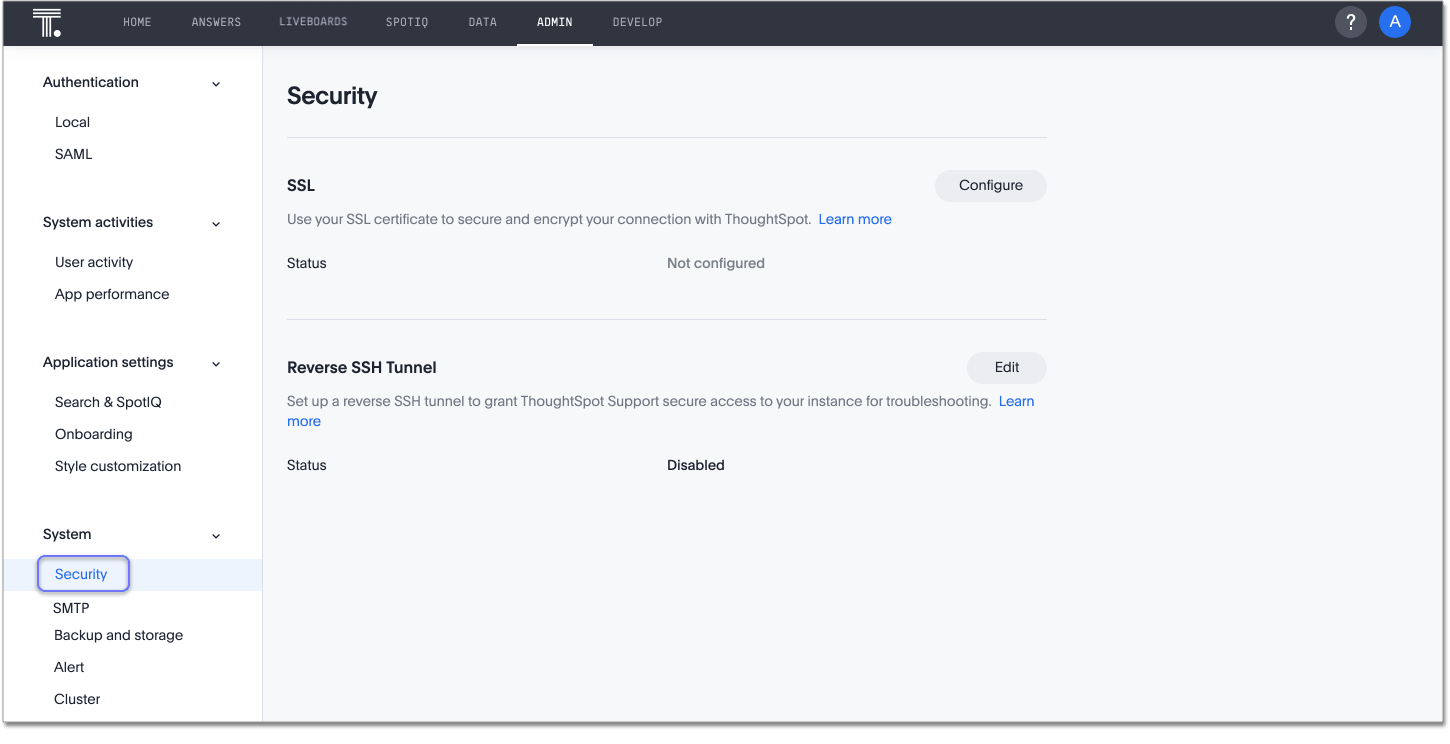Open the user profile avatar

pyautogui.click(x=1394, y=21)
